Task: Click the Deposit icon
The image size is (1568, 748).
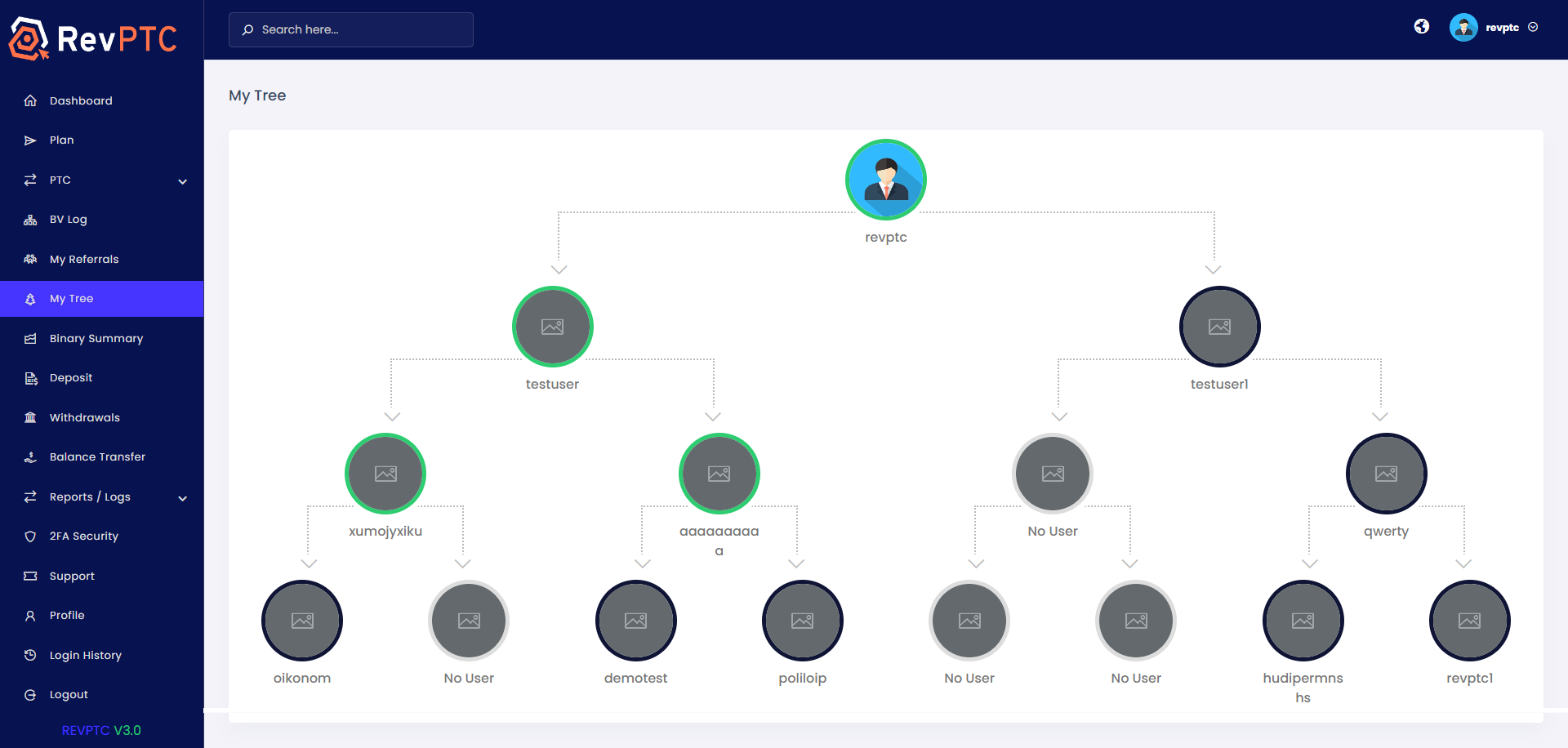Action: [x=30, y=377]
